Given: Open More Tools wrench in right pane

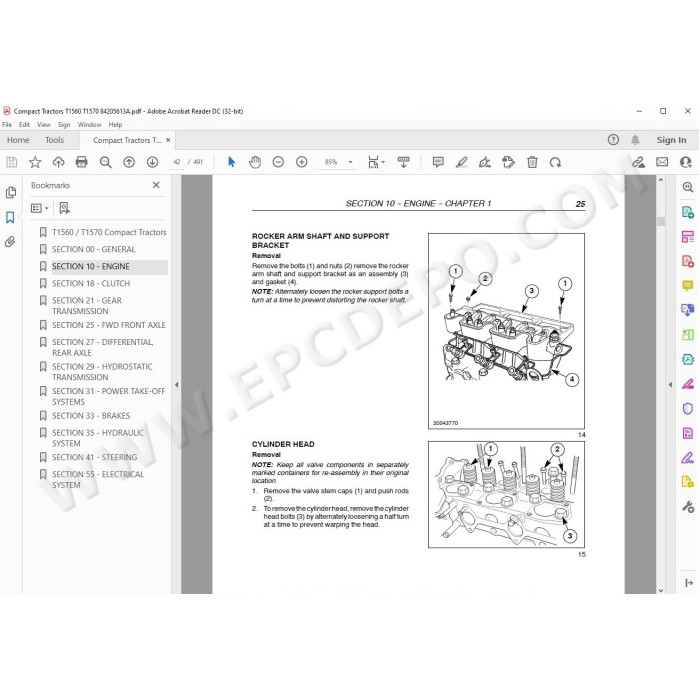Looking at the screenshot, I should [688, 507].
